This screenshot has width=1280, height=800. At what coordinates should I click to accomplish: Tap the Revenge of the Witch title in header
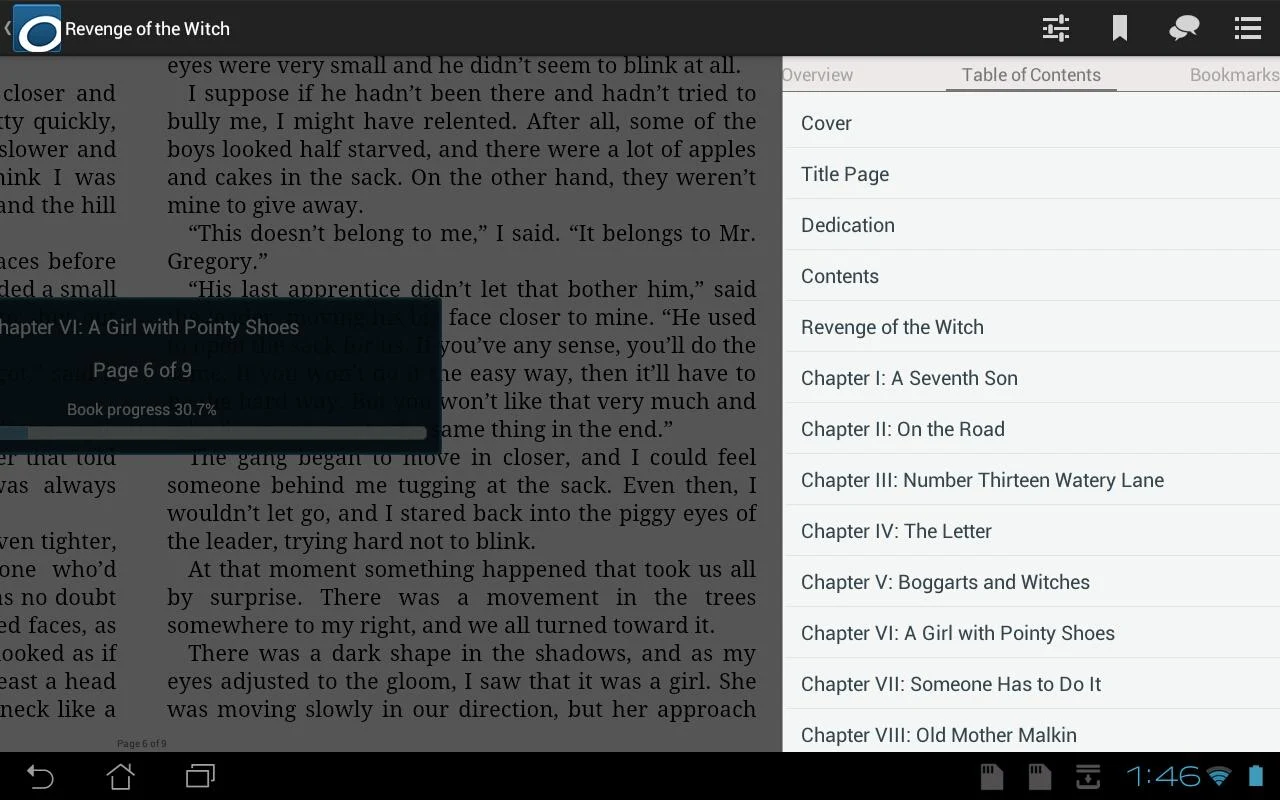[x=147, y=29]
